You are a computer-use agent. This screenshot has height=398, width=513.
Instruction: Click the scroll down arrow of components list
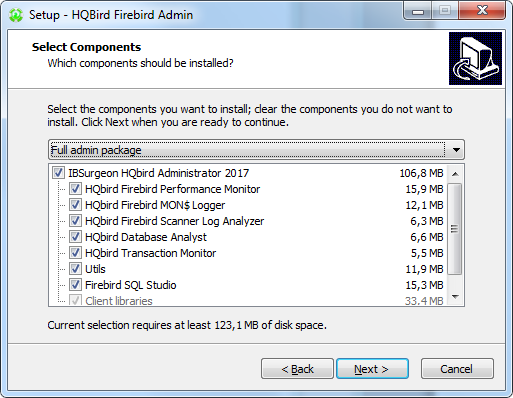(x=455, y=297)
